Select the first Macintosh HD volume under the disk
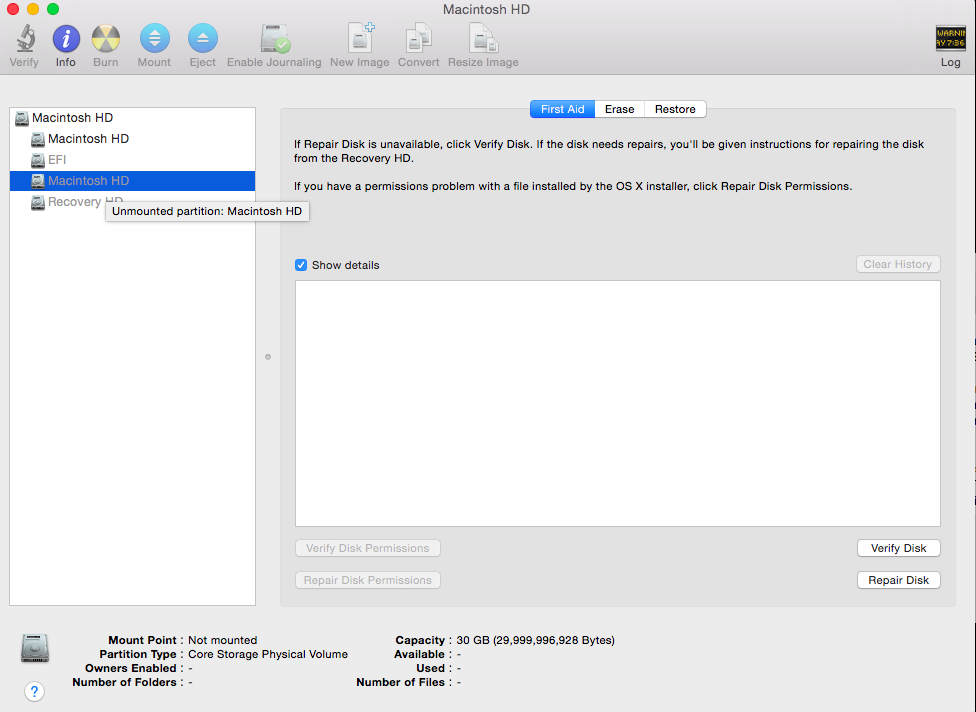Image resolution: width=976 pixels, height=712 pixels. click(x=133, y=139)
